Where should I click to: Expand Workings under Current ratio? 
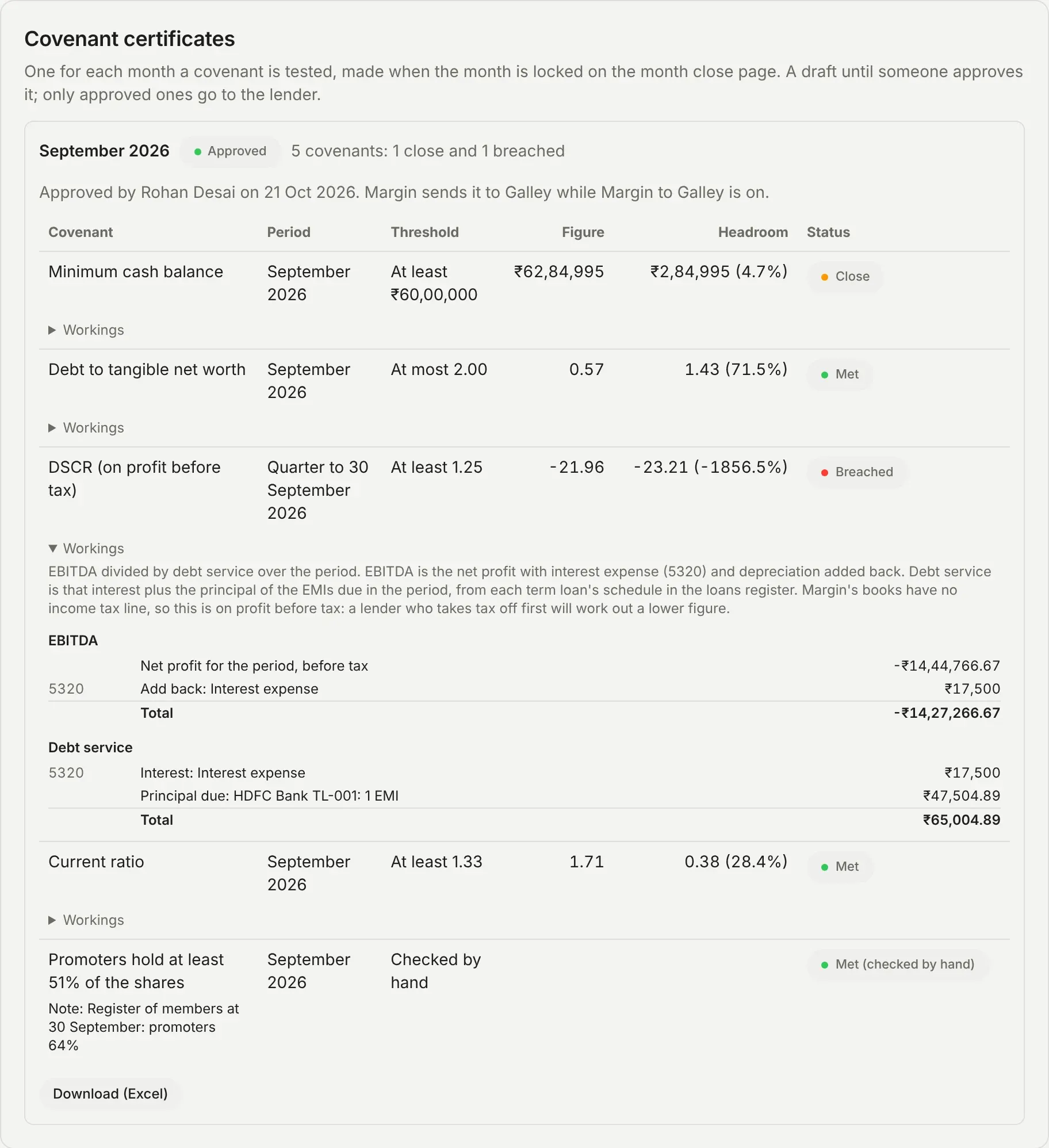point(86,920)
